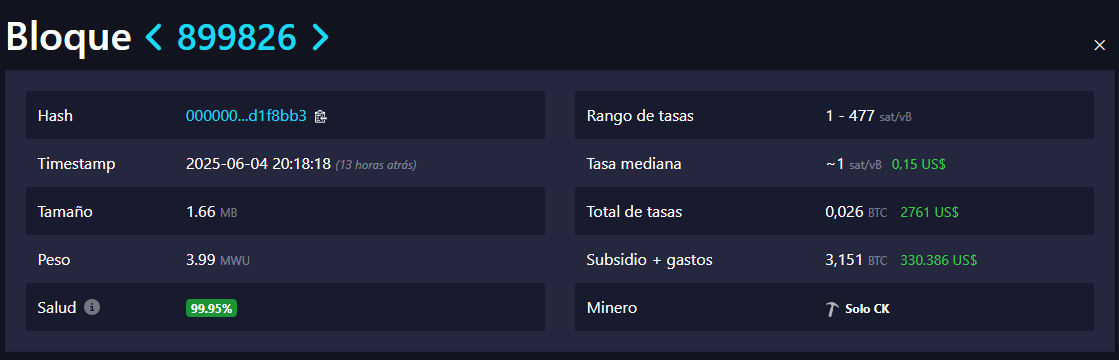Click the 0,026 BTC total fees amount
The height and width of the screenshot is (360, 1119).
click(x=856, y=212)
